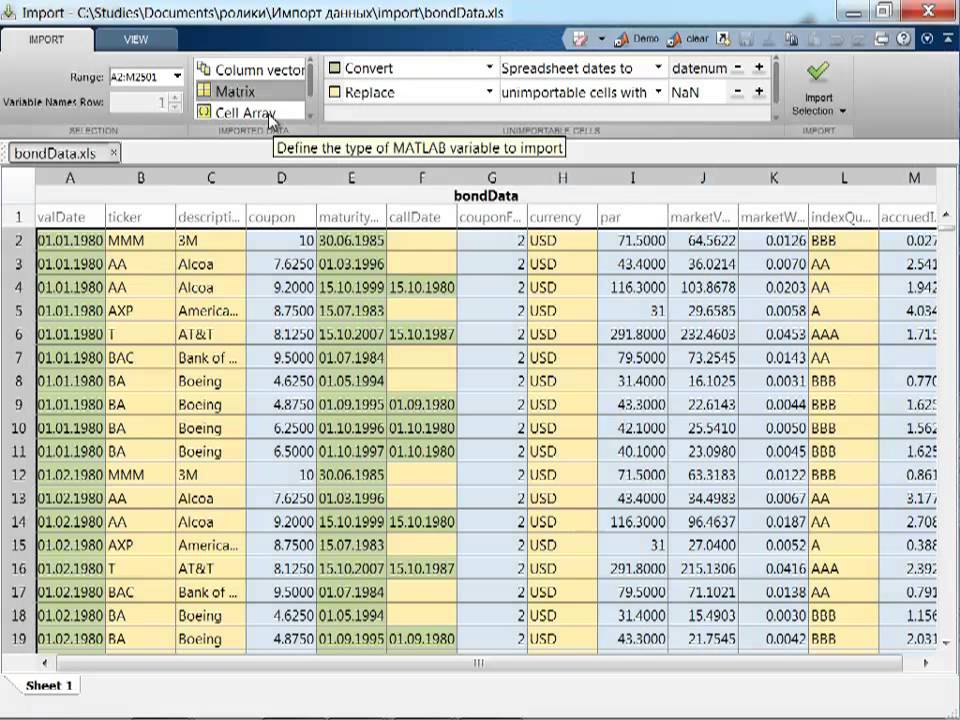Open the help question mark icon
This screenshot has width=960, height=720.
(903, 39)
